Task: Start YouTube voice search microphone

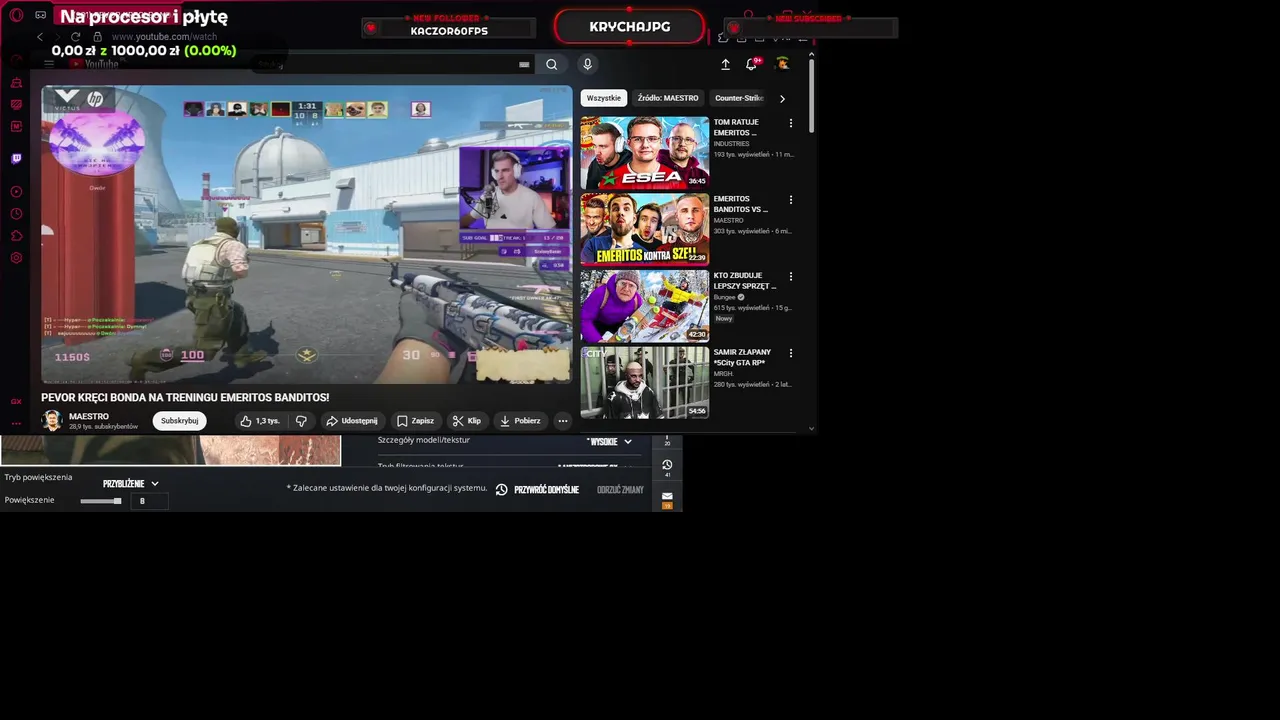Action: (x=587, y=64)
